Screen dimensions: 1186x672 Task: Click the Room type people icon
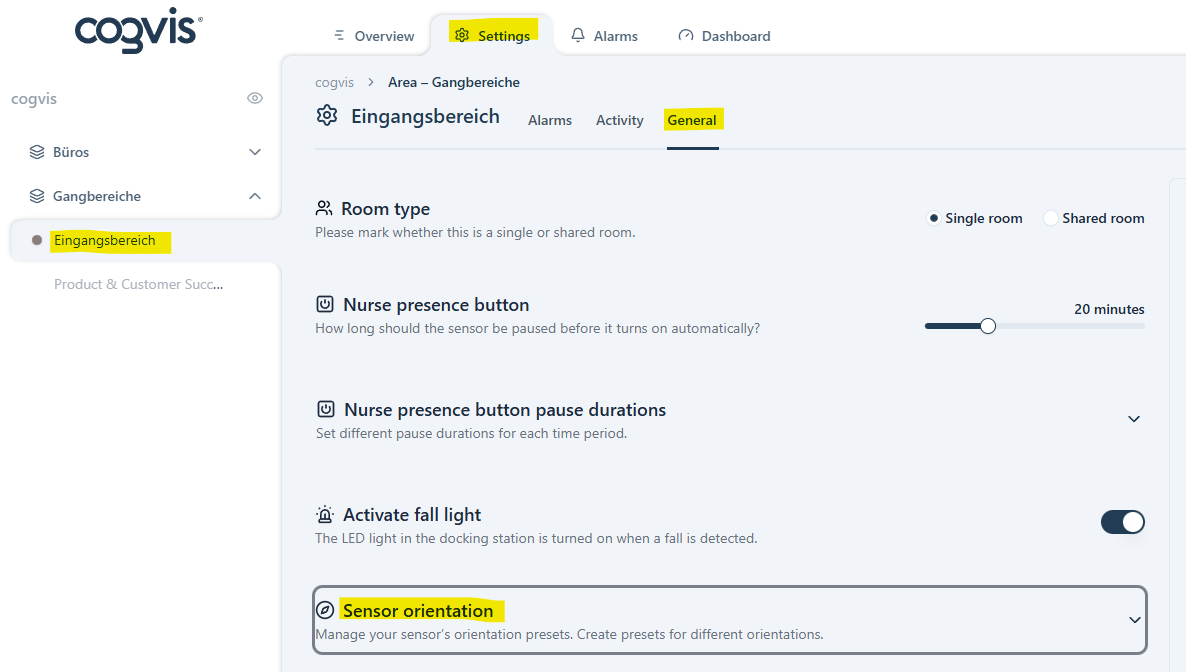[x=324, y=208]
